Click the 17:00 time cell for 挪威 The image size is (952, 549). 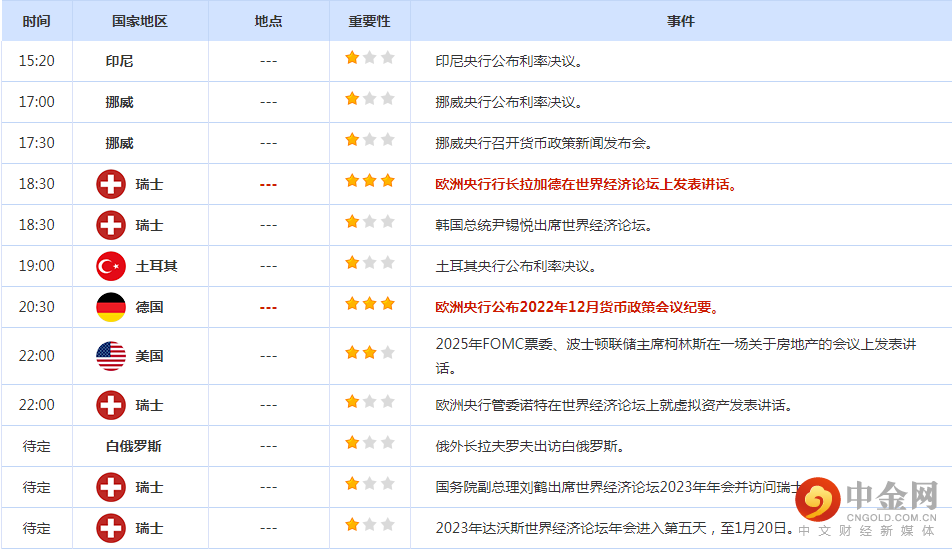(36, 102)
